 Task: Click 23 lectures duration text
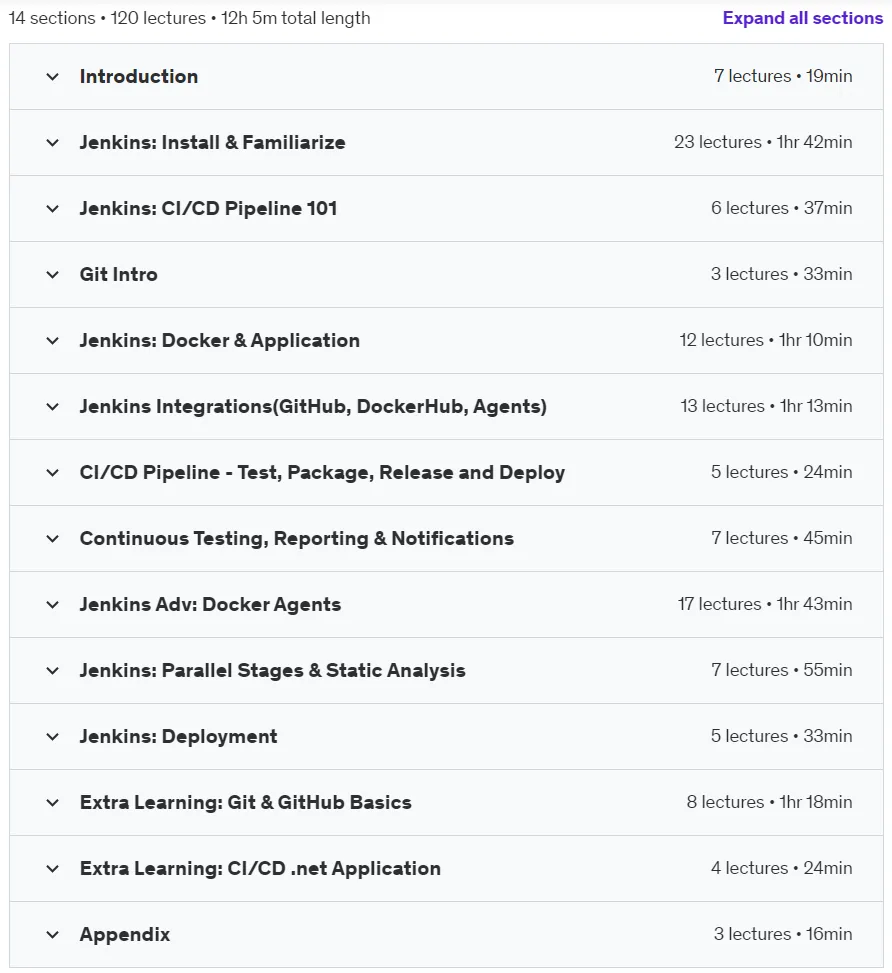pyautogui.click(x=763, y=142)
